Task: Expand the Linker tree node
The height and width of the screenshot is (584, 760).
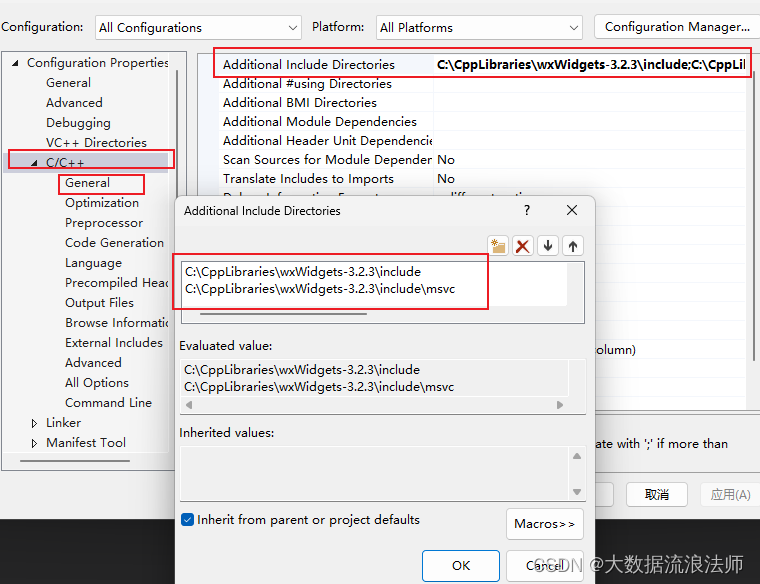Action: [34, 423]
